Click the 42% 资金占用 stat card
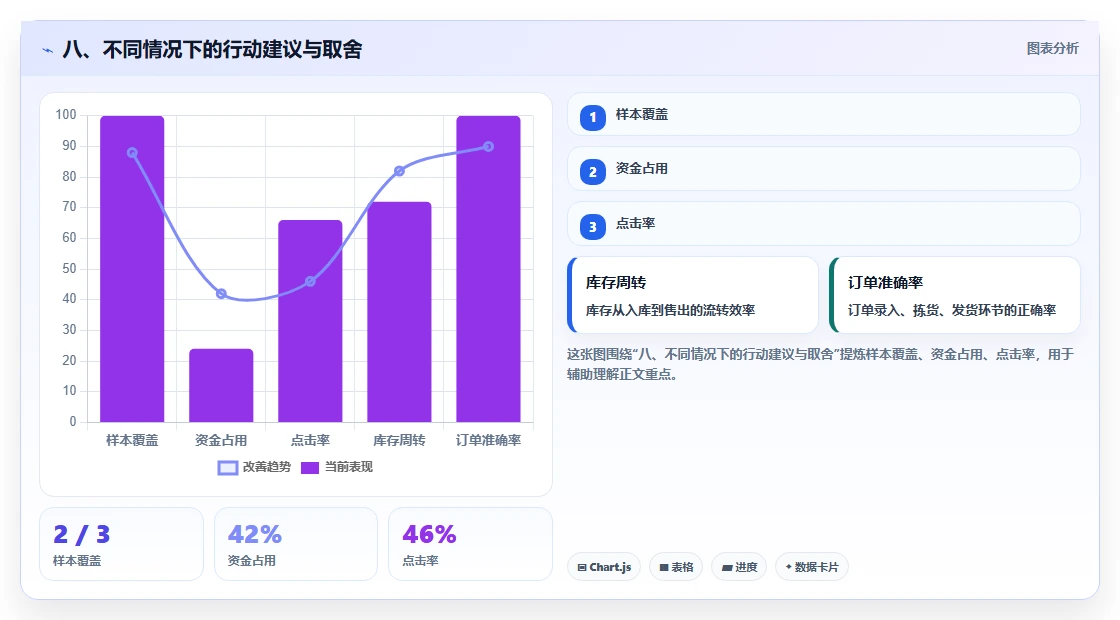This screenshot has width=1120, height=620. 296,544
